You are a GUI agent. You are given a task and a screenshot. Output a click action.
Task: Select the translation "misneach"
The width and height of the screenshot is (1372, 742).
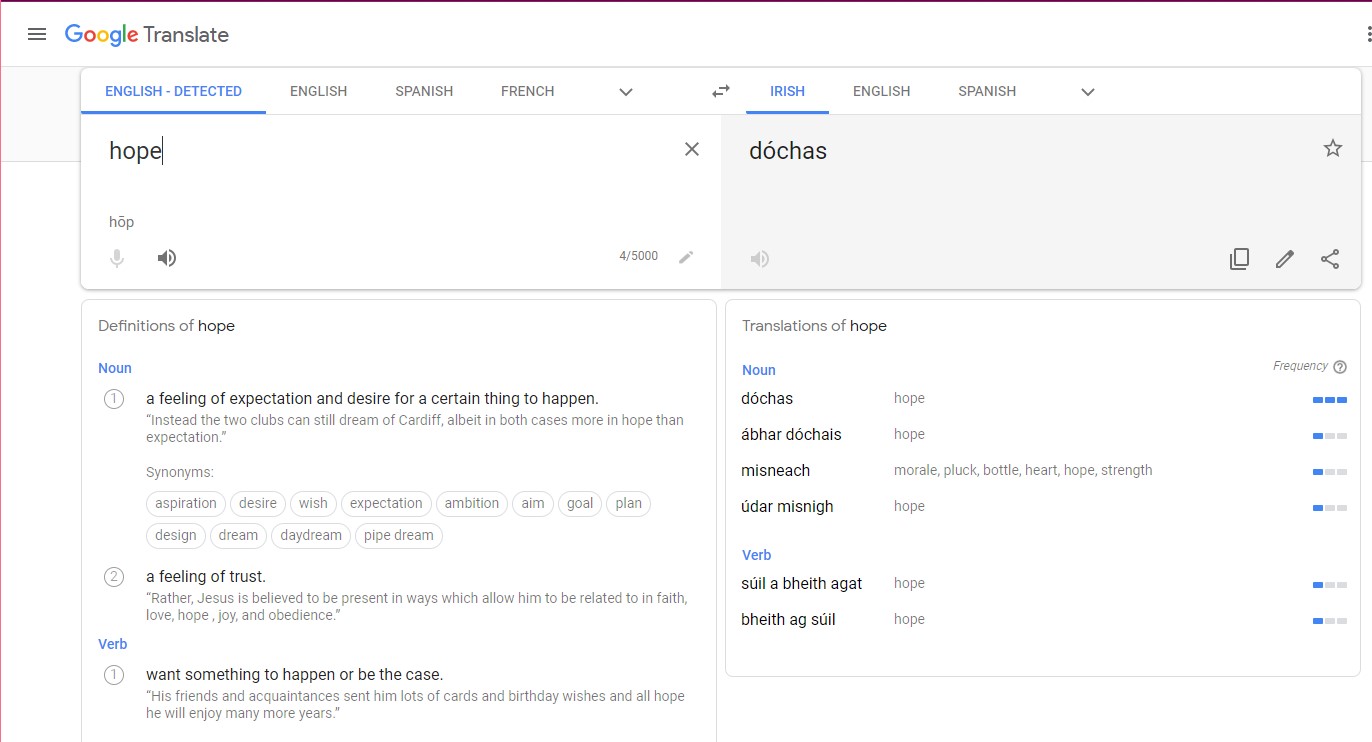click(776, 471)
